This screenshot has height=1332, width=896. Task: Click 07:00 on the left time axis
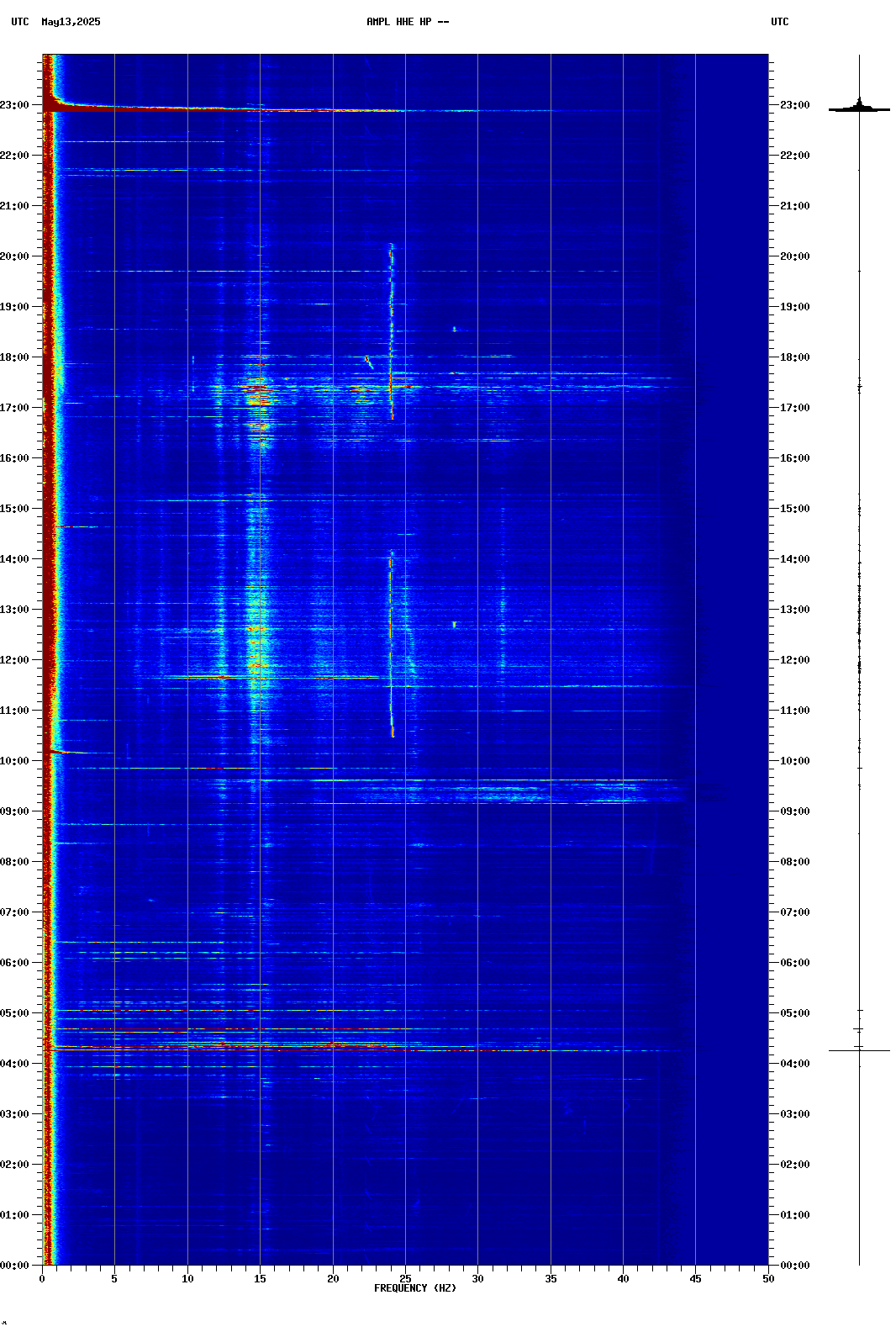[14, 912]
